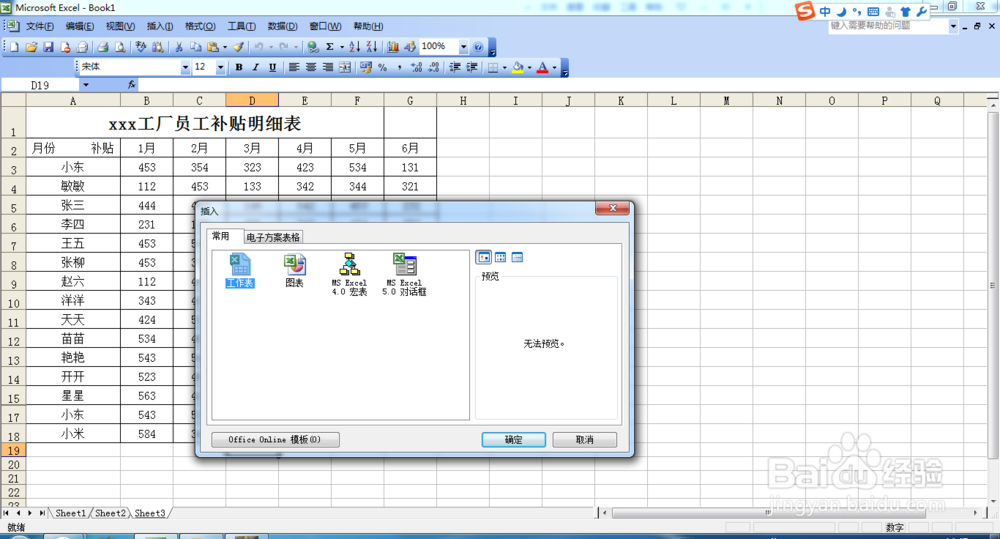Select column H header

[x=463, y=100]
